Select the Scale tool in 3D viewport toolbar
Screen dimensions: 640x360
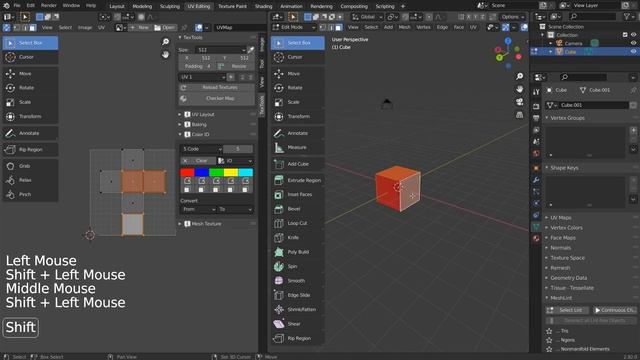click(298, 102)
